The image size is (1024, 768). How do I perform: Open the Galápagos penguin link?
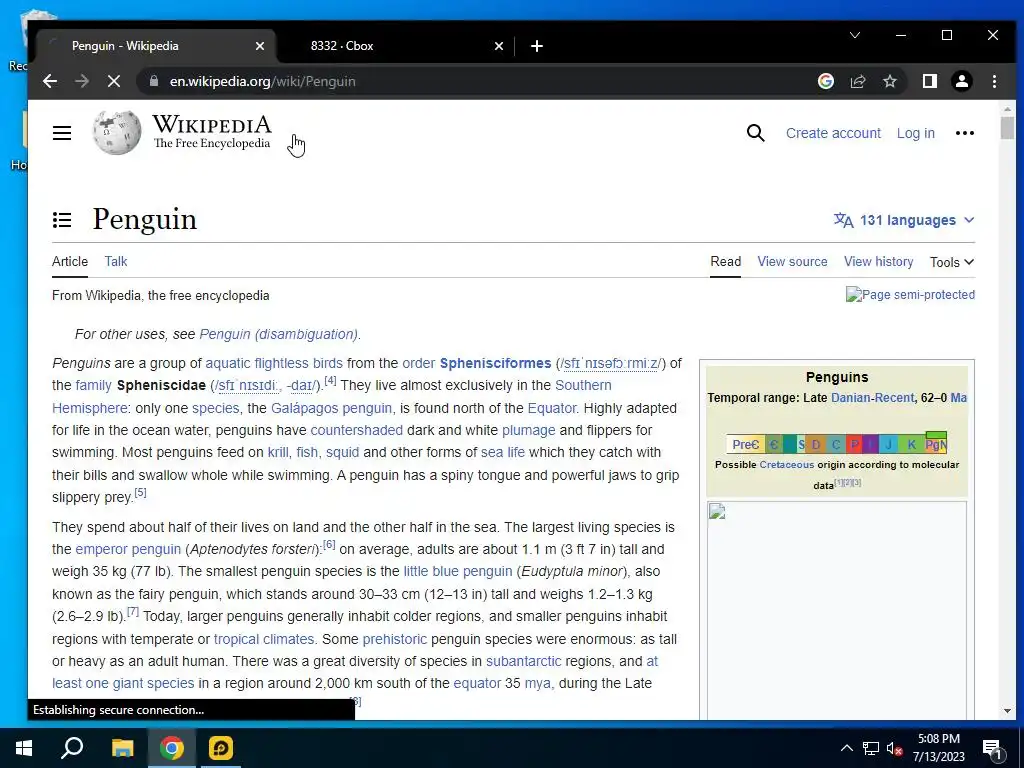(x=331, y=408)
